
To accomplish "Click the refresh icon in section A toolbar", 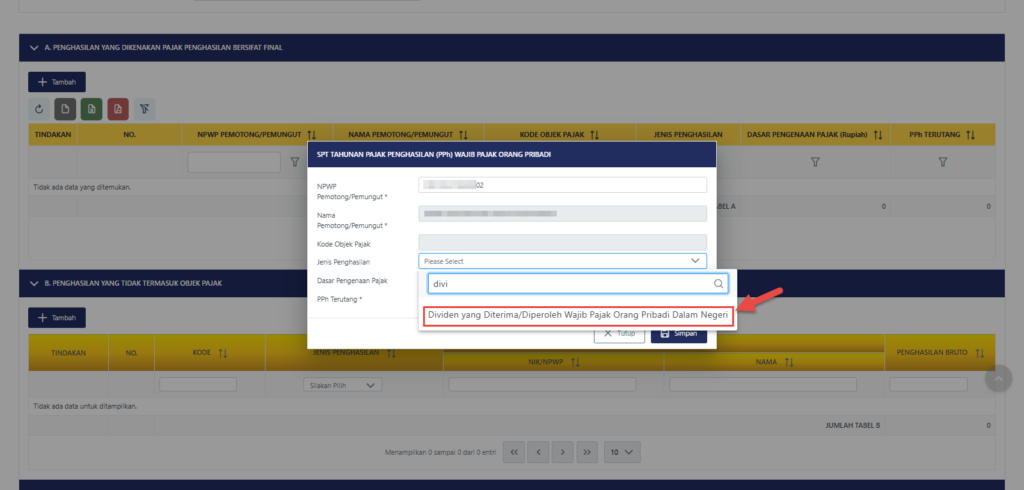I will tap(39, 108).
